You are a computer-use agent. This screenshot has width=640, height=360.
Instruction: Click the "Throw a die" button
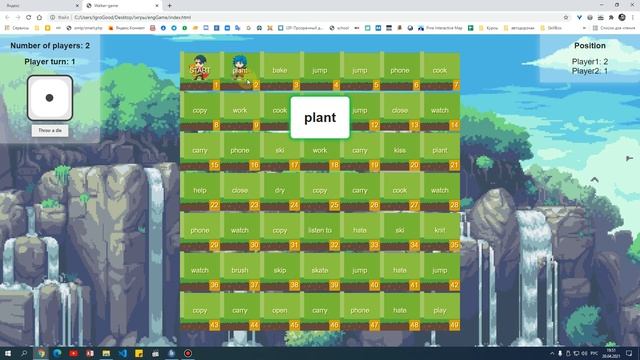pos(50,131)
